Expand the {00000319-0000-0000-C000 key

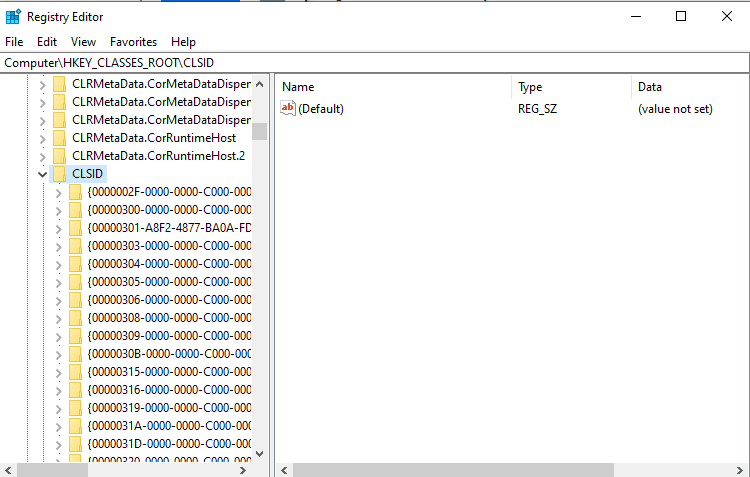[58, 409]
